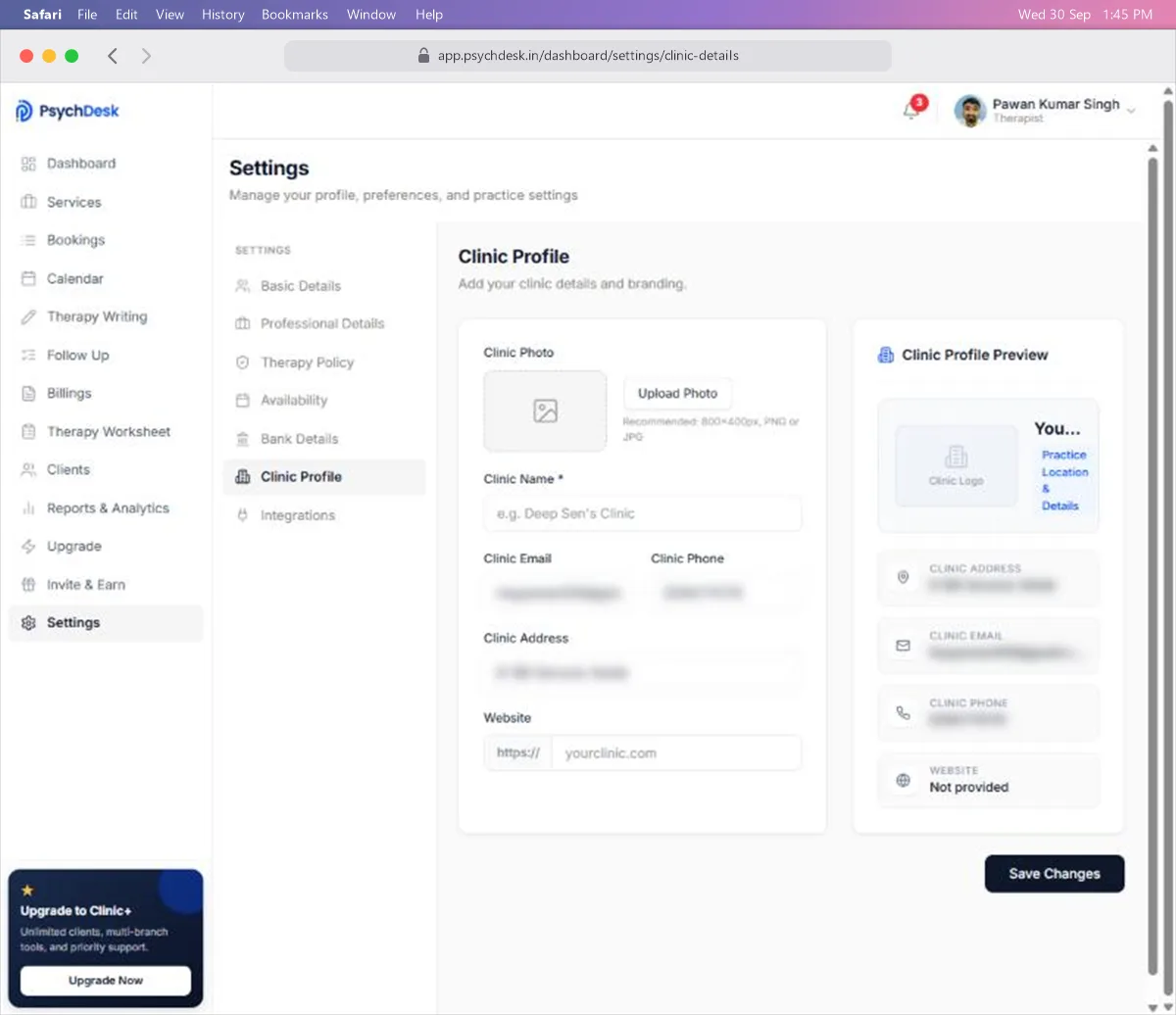Click the Clinic Logo preview placeholder
Screen dimensions: 1176x1015
[x=956, y=465]
